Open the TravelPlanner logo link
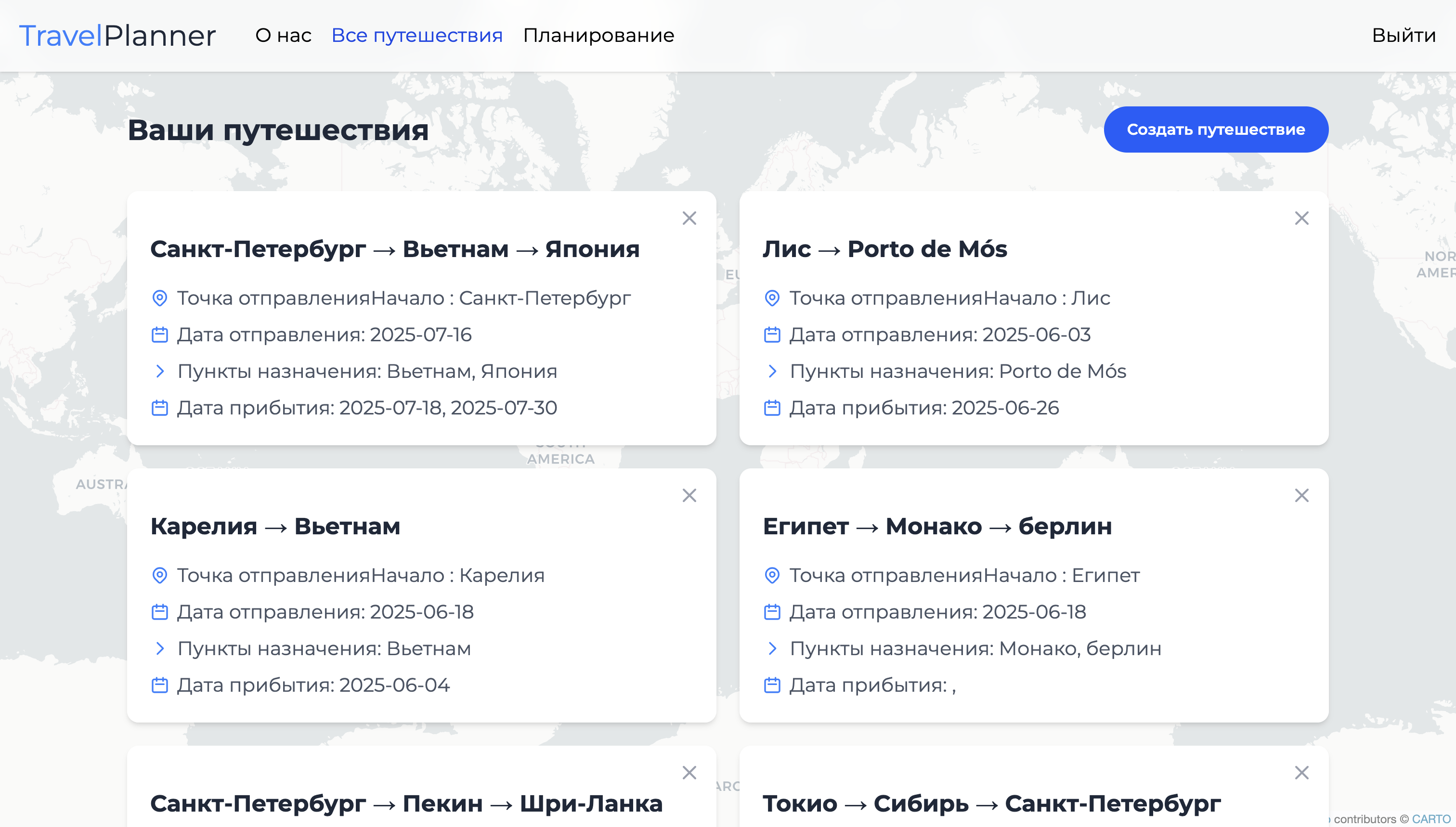The width and height of the screenshot is (1456, 827). pyautogui.click(x=117, y=36)
